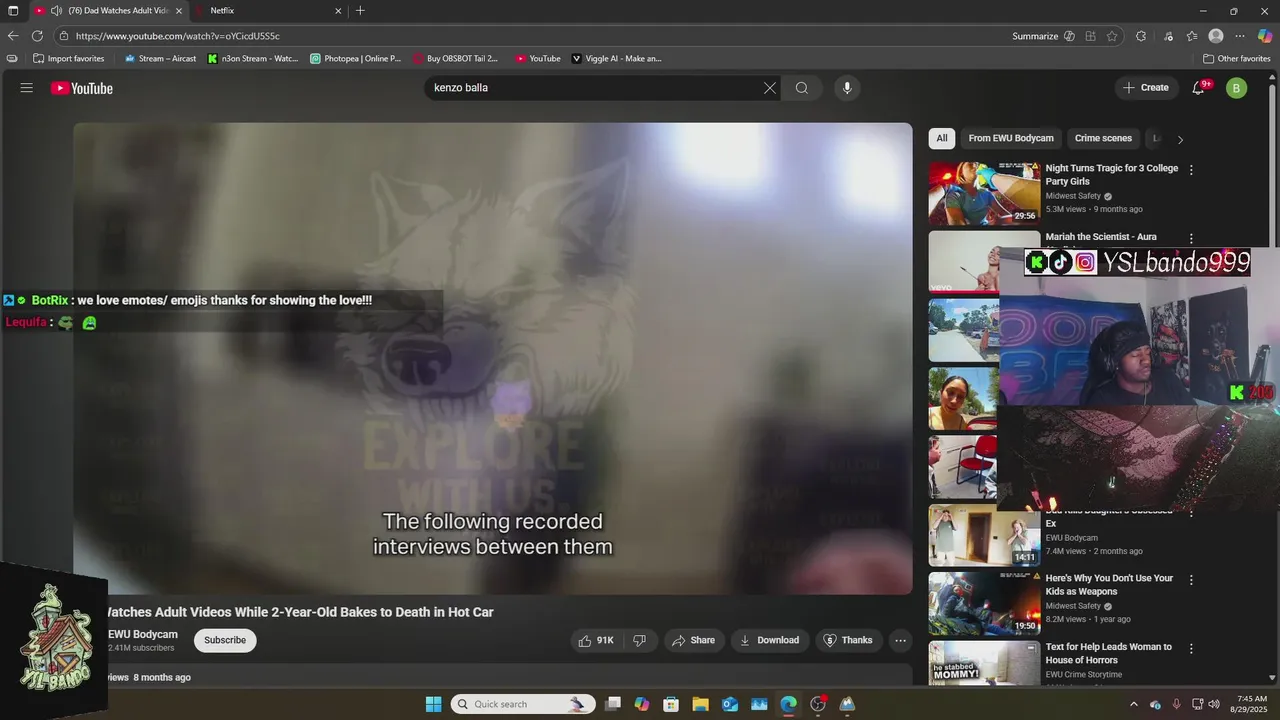
Task: Open the Stream – Aircast bookmark
Action: pos(160,59)
